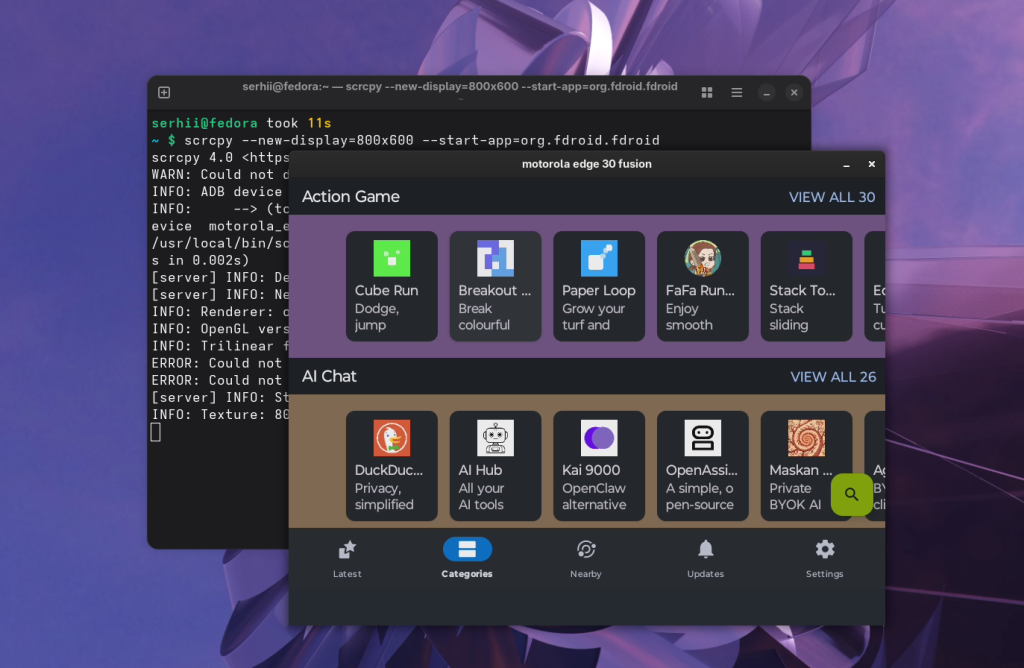This screenshot has width=1024, height=668.
Task: Open terminal tab overview grid icon
Action: [x=707, y=93]
